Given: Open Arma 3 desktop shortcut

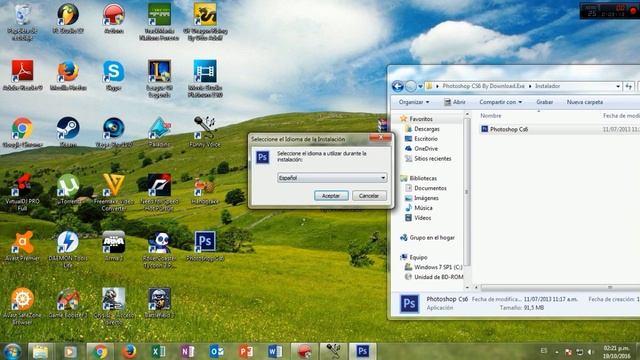Looking at the screenshot, I should [x=113, y=246].
